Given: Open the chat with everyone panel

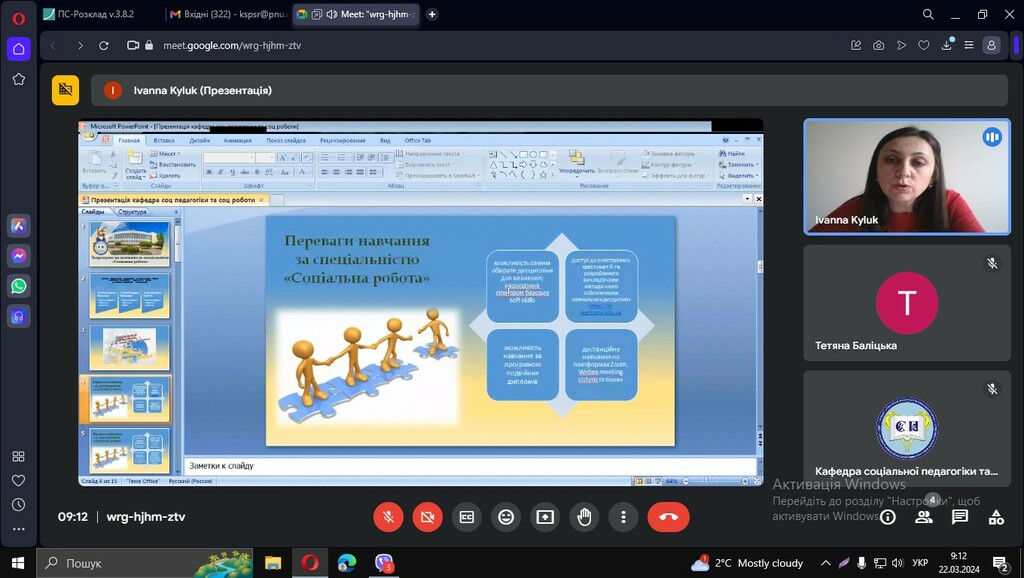Looking at the screenshot, I should coord(960,517).
